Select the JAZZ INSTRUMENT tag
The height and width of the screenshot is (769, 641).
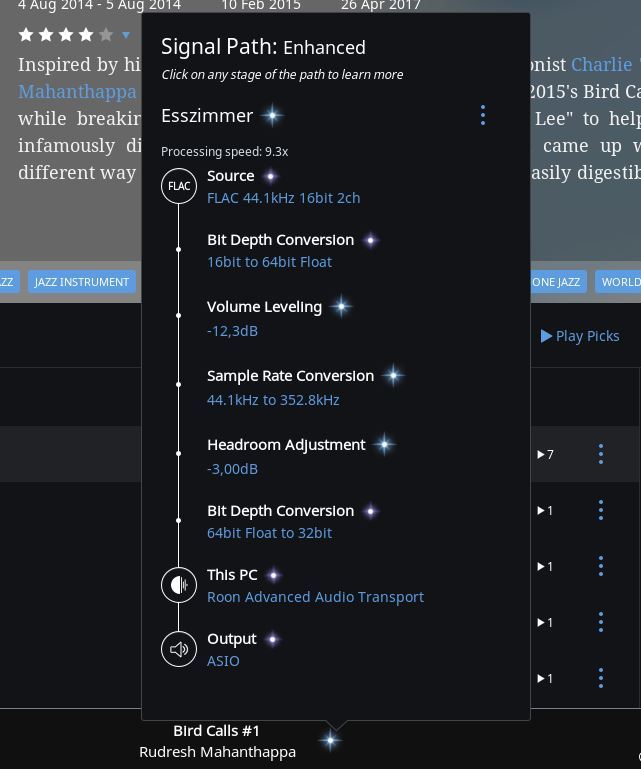[x=82, y=282]
